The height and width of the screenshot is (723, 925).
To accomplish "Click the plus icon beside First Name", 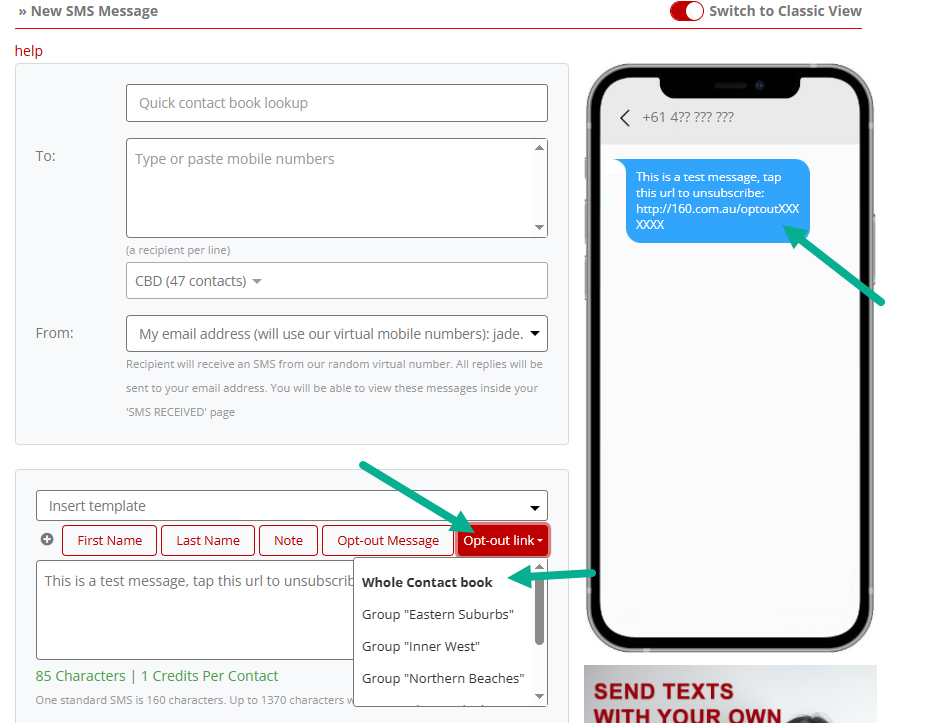I will pyautogui.click(x=47, y=540).
